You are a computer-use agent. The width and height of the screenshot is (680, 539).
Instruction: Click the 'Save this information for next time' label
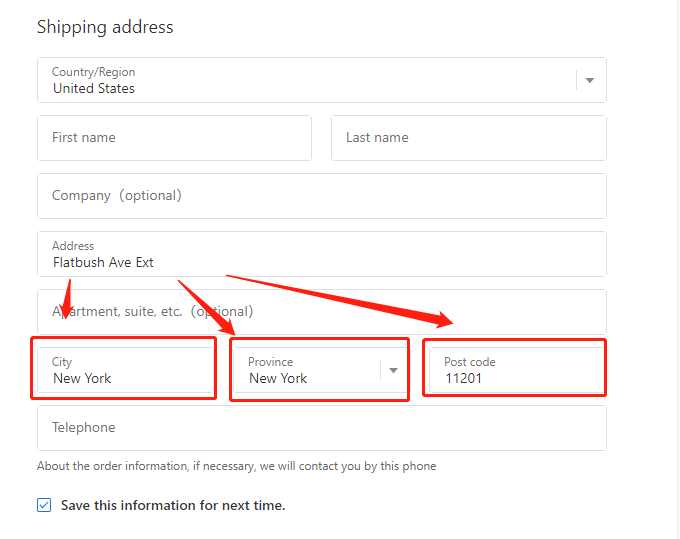point(173,506)
